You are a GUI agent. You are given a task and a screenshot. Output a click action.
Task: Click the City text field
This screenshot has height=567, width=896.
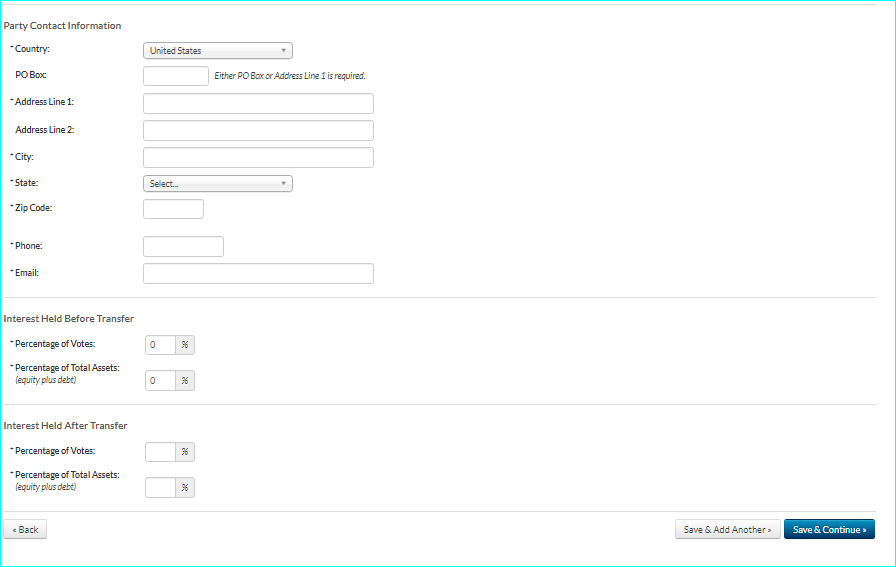point(258,157)
